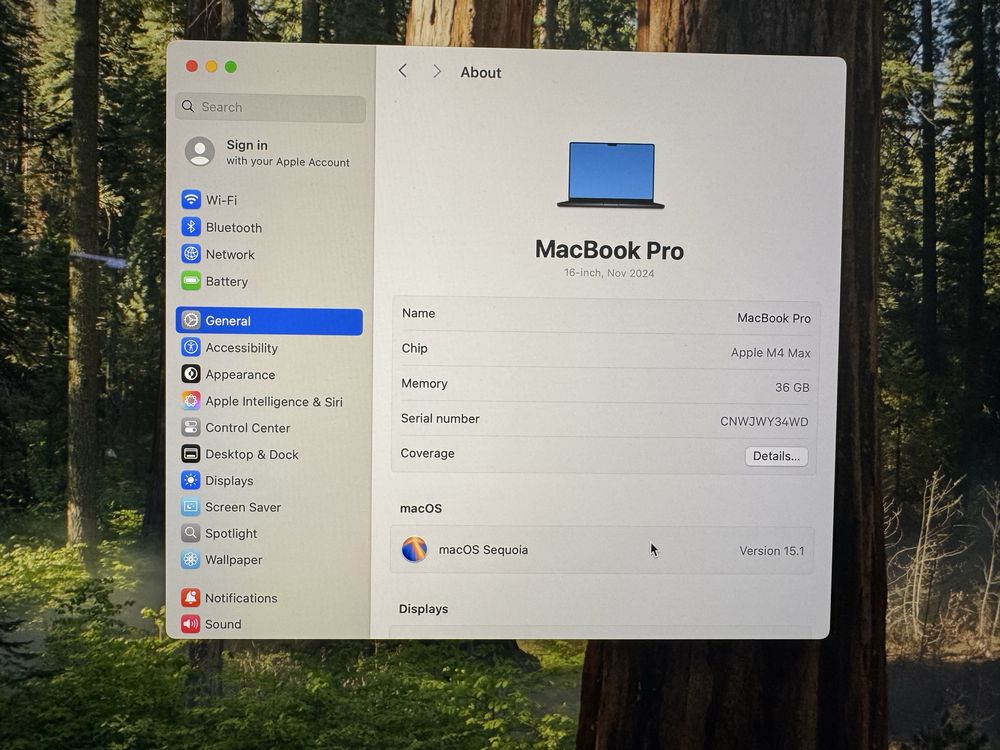Click the Serial number row label

440,418
